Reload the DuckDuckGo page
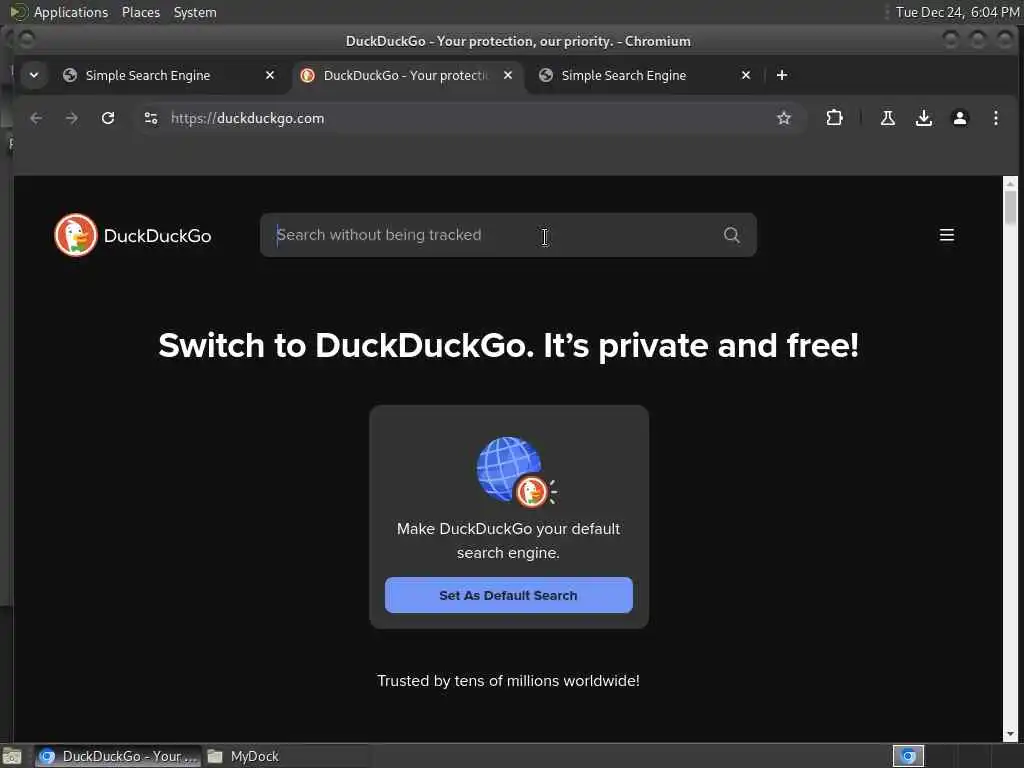 108,118
